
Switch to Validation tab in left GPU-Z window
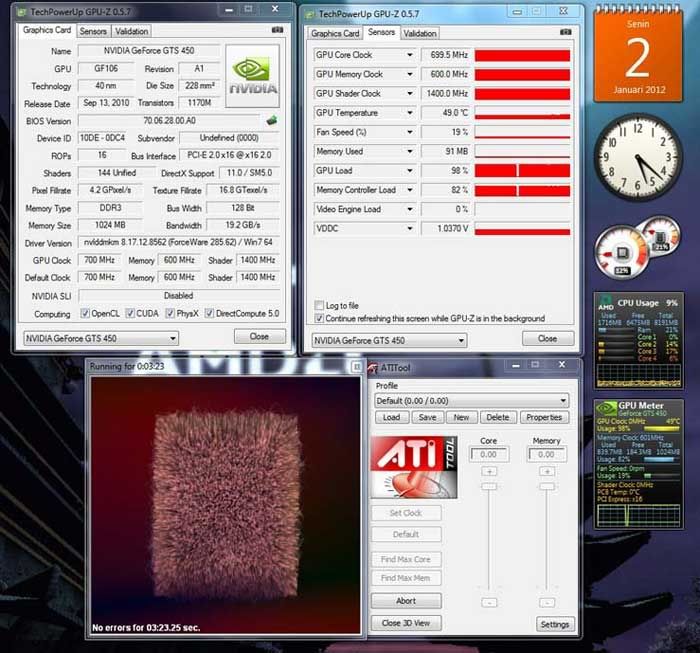(x=131, y=31)
